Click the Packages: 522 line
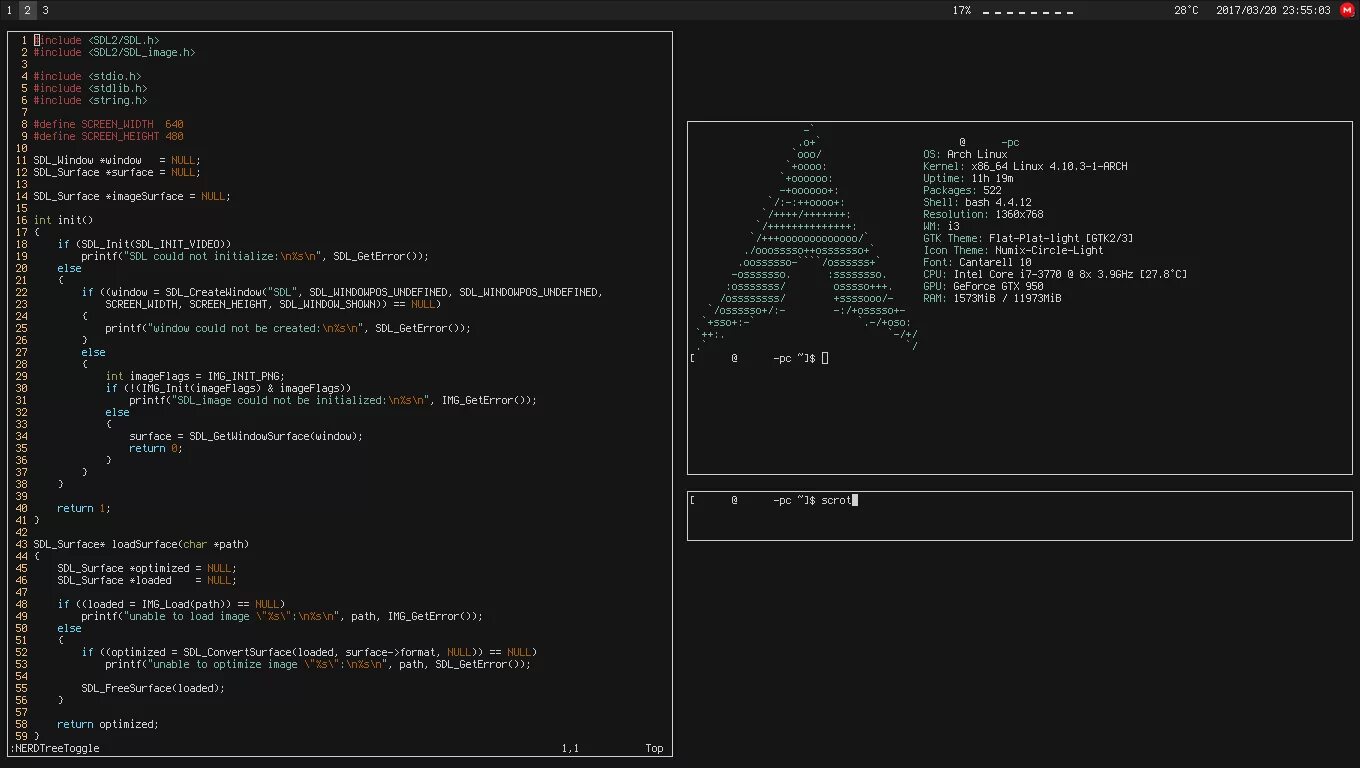The width and height of the screenshot is (1360, 768). click(962, 190)
